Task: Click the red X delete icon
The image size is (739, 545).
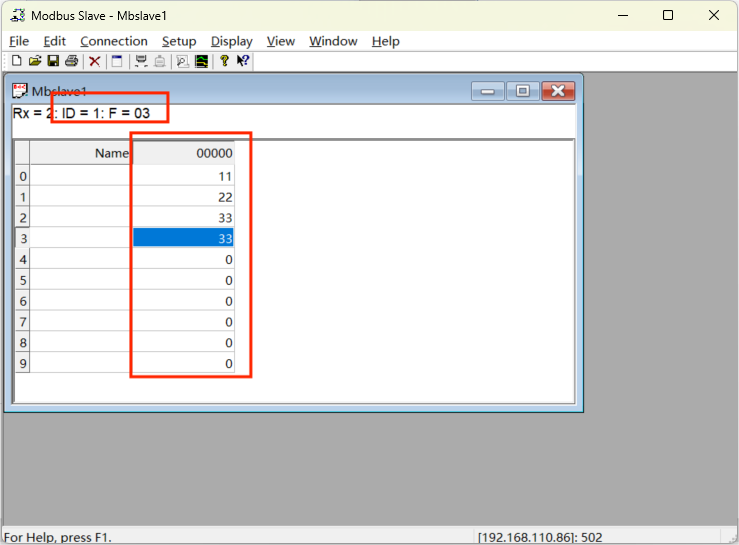Action: 95,61
